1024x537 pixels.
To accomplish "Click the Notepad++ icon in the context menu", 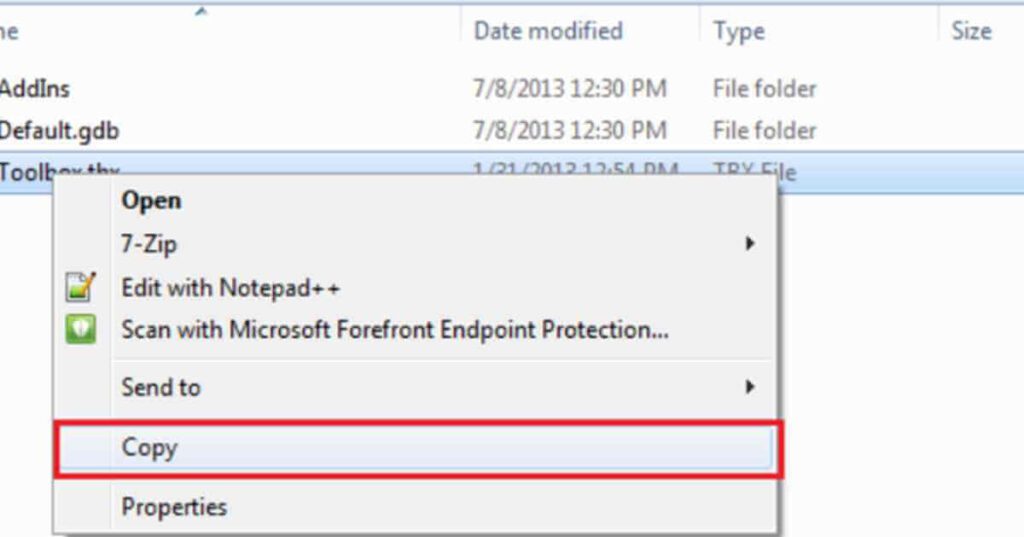I will (x=81, y=287).
